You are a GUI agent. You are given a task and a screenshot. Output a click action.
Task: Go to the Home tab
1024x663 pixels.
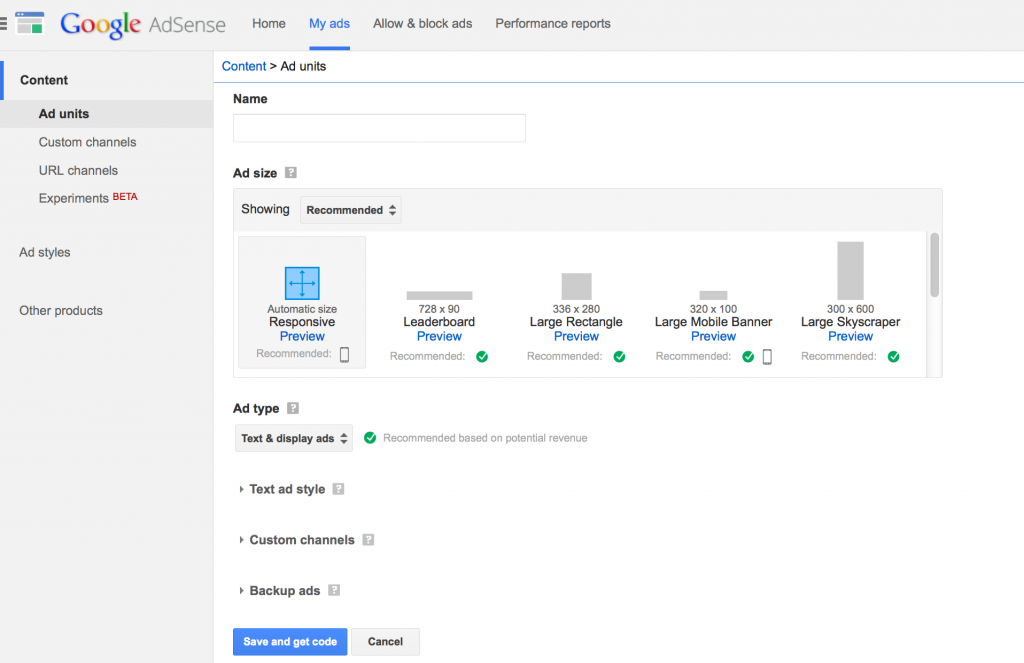pos(269,24)
